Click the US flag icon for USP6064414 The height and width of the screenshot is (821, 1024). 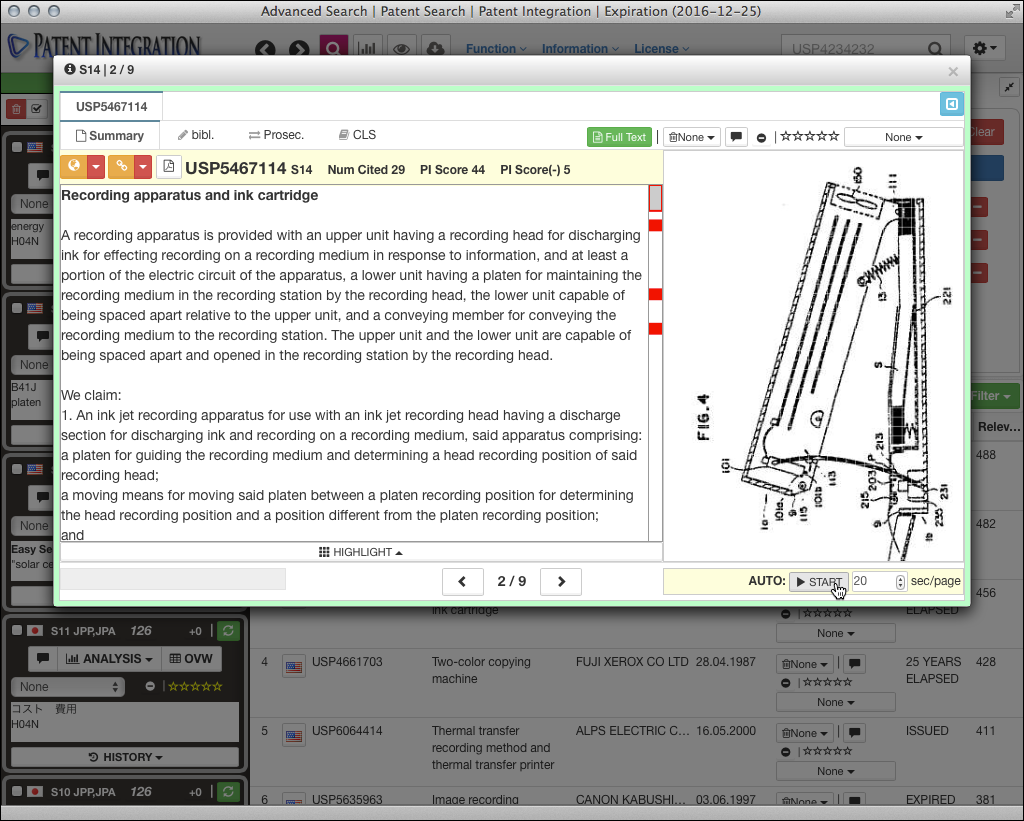coord(294,736)
